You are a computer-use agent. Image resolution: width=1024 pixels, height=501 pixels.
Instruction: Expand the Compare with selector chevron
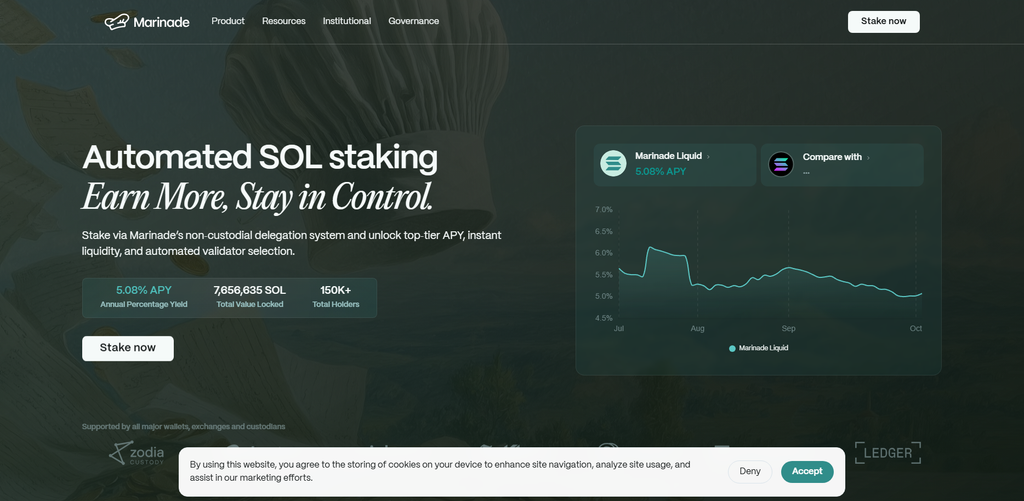pos(868,157)
